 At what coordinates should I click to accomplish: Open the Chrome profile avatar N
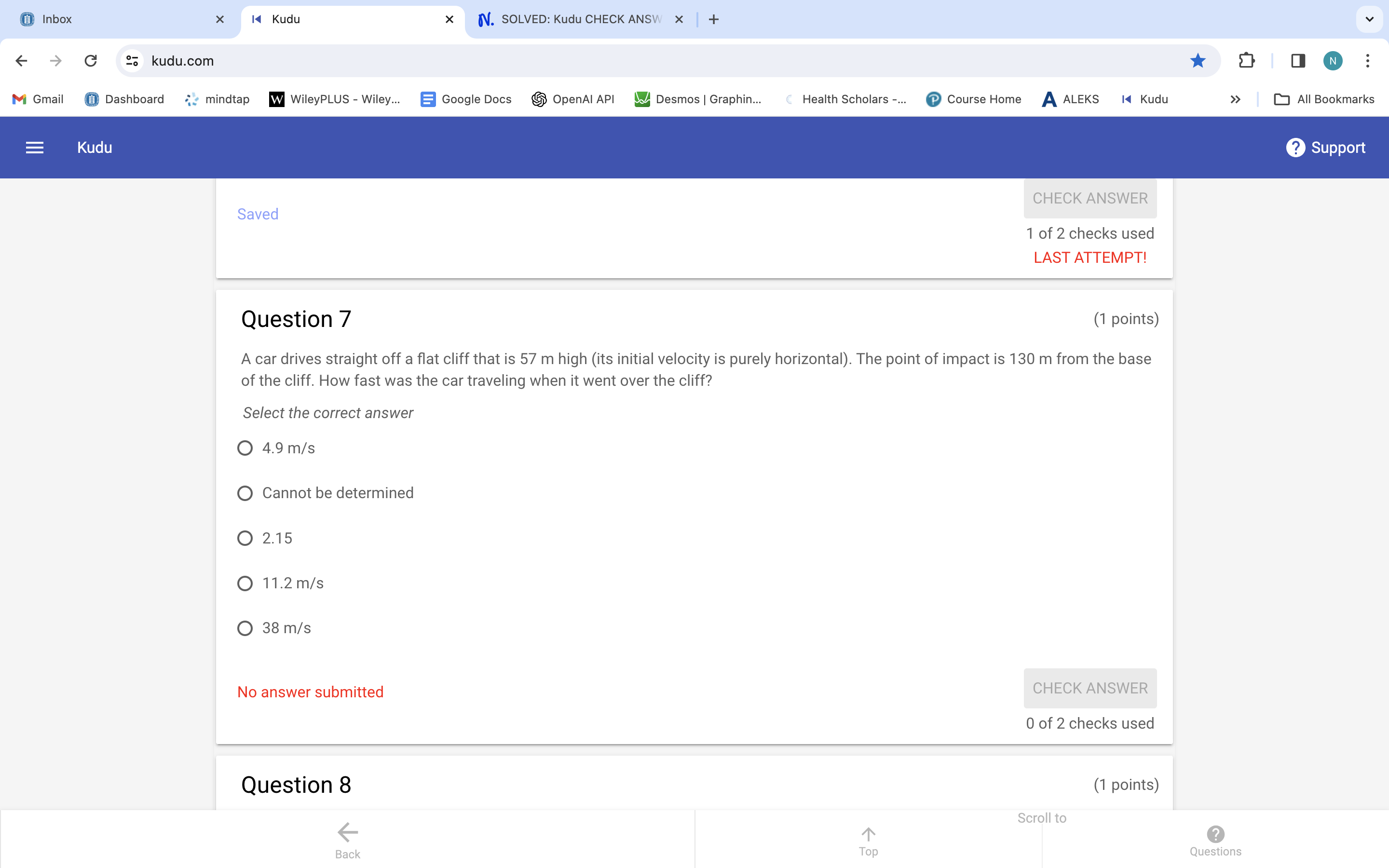(1333, 61)
